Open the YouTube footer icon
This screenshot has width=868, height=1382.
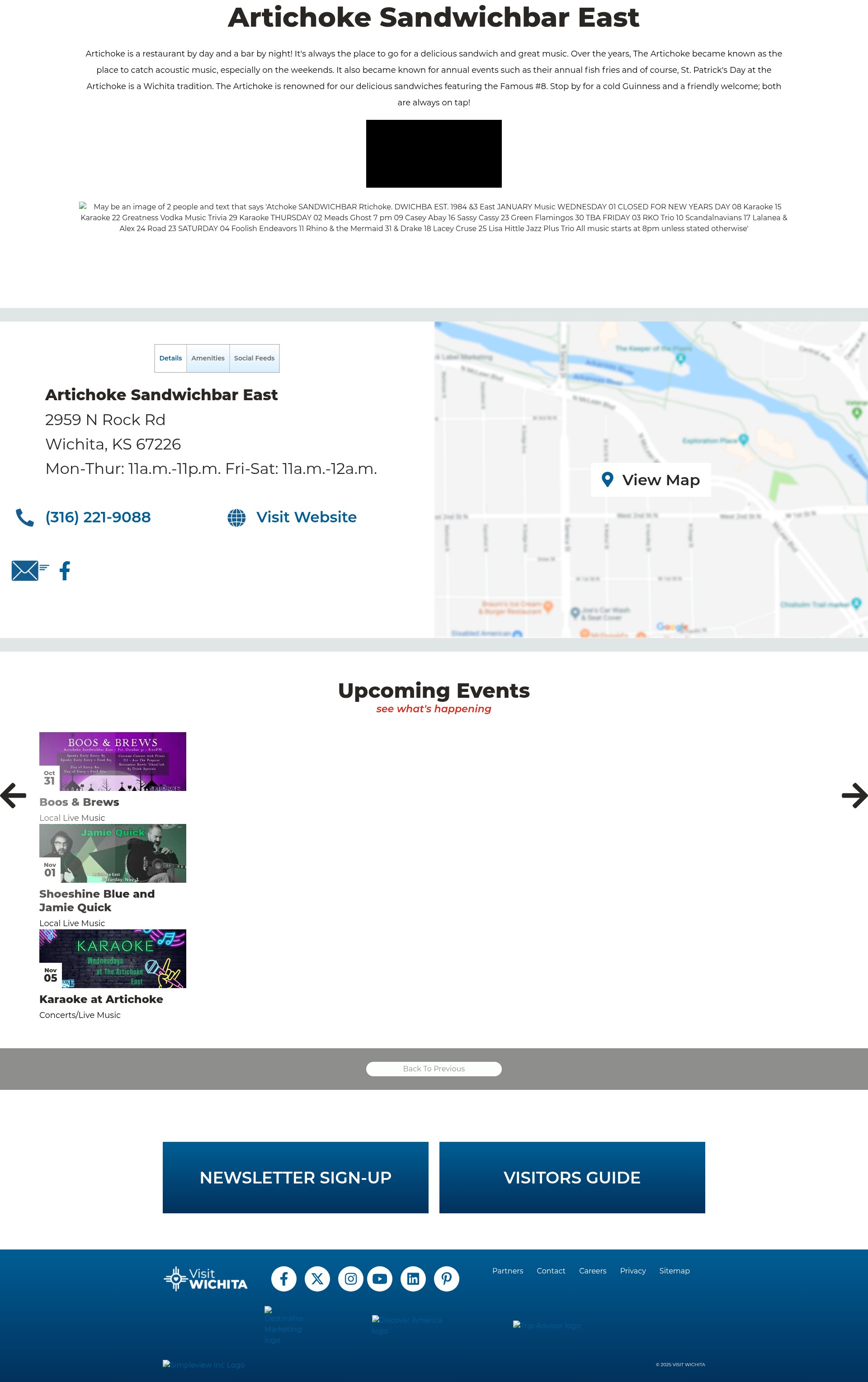tap(380, 1279)
